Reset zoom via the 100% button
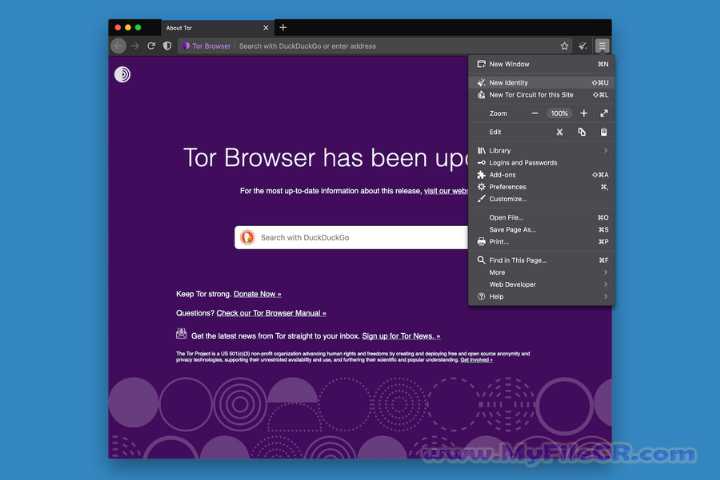720x480 pixels. click(x=559, y=113)
